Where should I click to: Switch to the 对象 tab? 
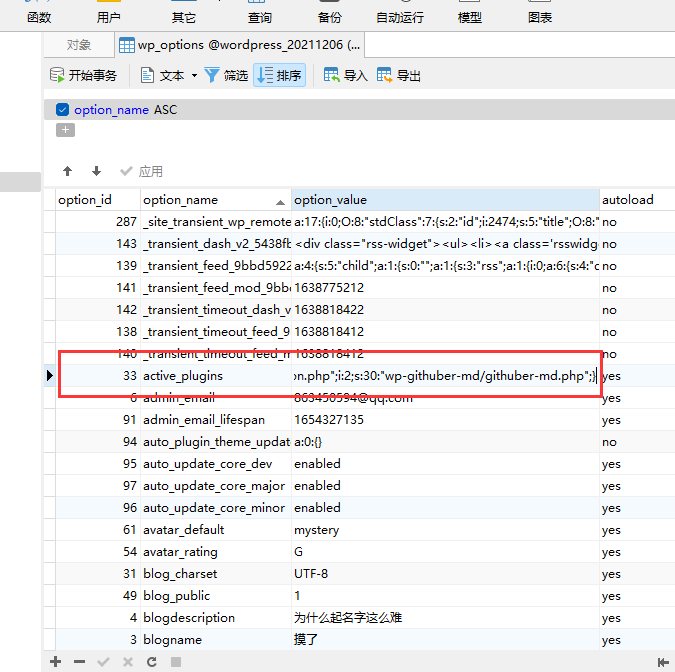(79, 45)
